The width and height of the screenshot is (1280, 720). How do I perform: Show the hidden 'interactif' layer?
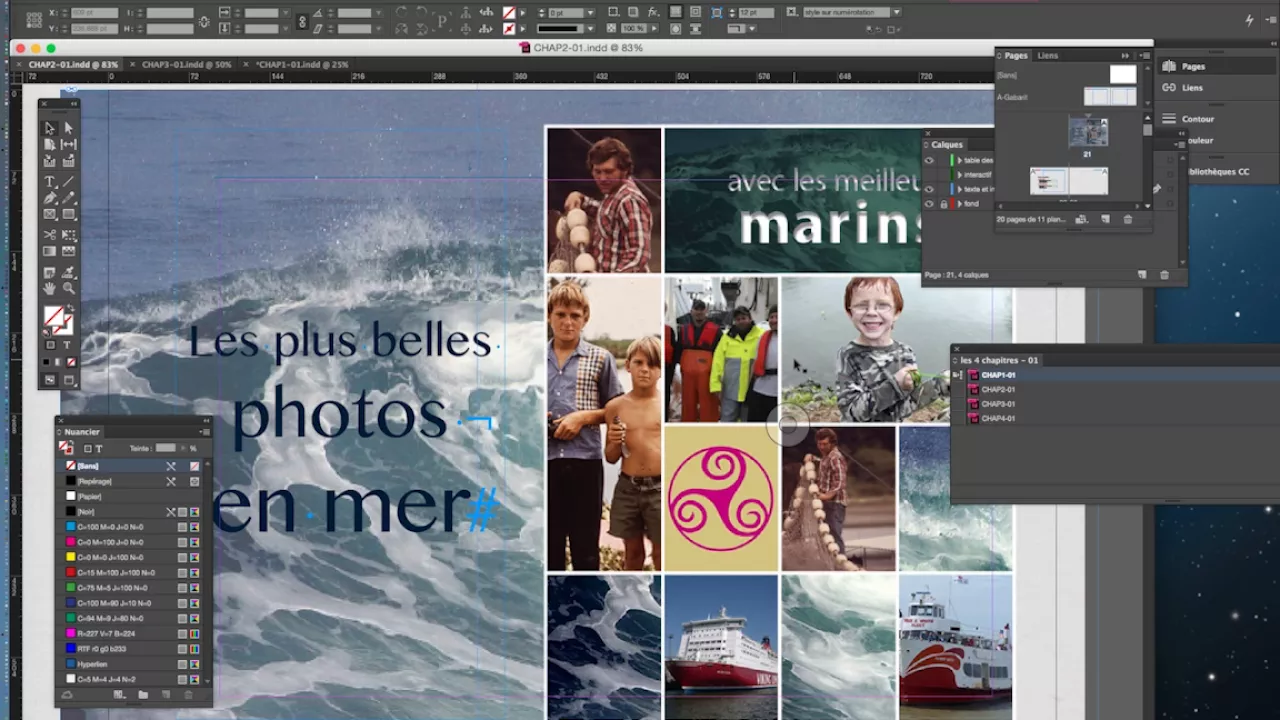coord(929,175)
